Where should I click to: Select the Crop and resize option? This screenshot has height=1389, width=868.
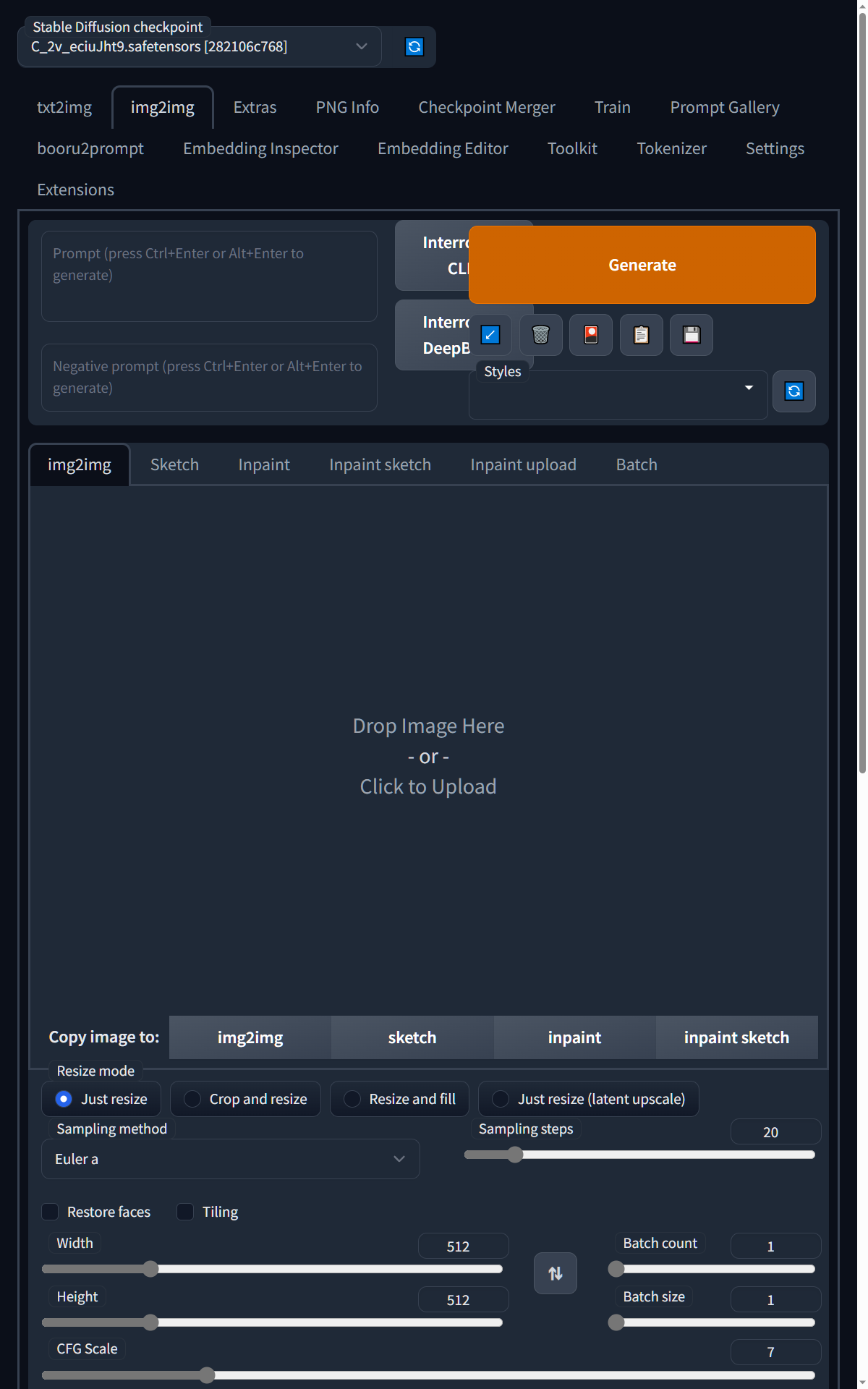[245, 1099]
